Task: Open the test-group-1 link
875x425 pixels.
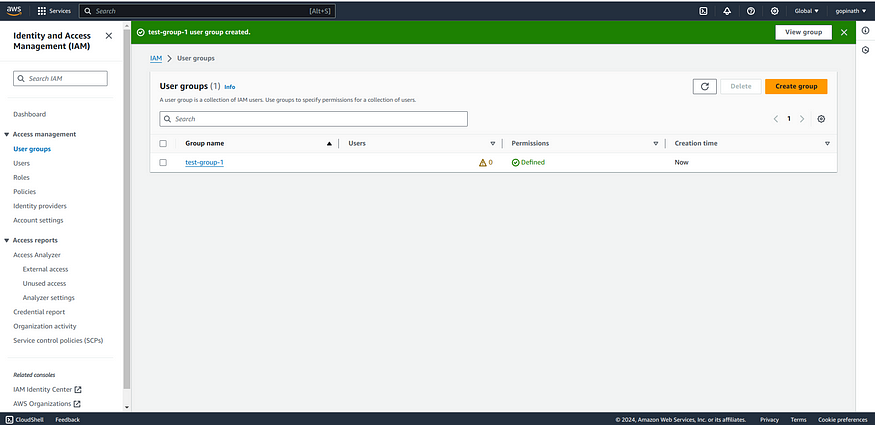Action: click(x=204, y=162)
